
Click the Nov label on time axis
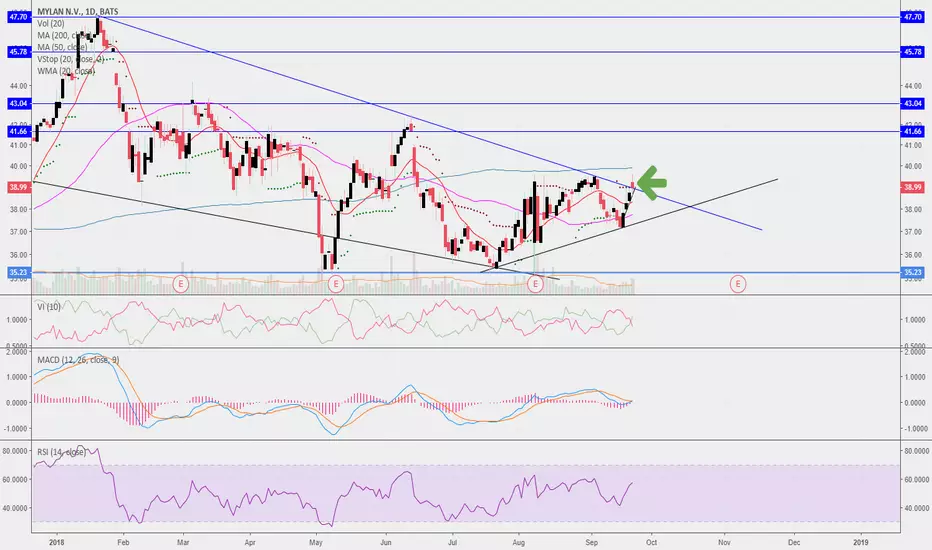click(x=724, y=542)
